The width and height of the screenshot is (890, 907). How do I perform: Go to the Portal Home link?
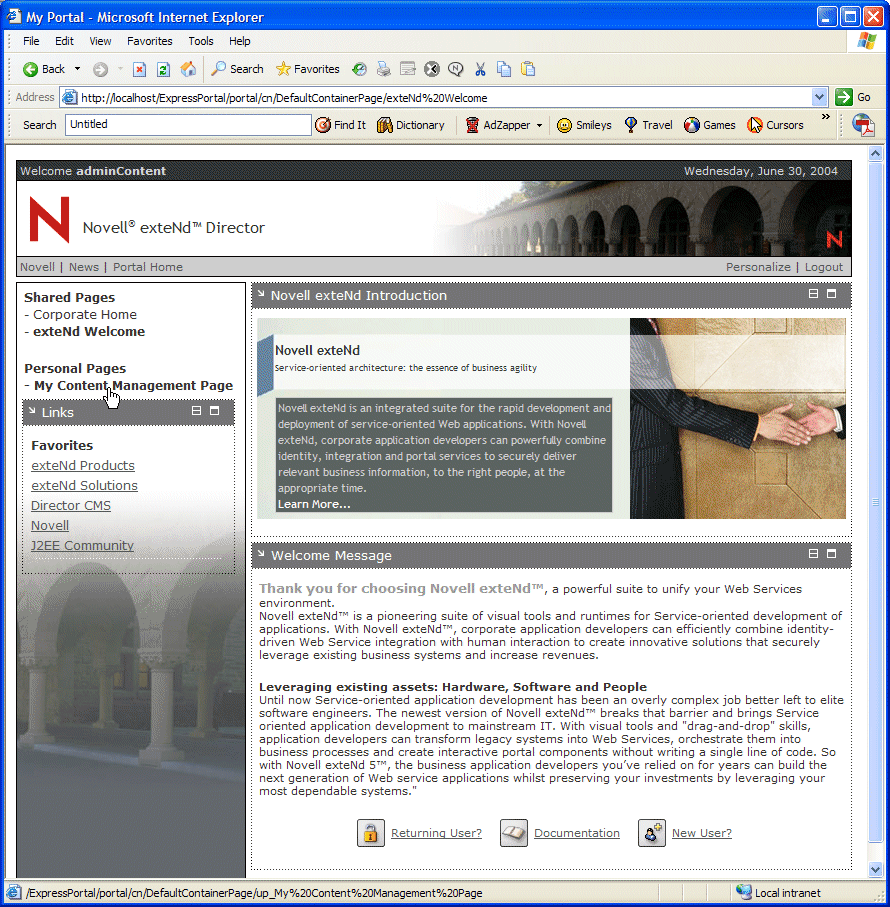(148, 267)
